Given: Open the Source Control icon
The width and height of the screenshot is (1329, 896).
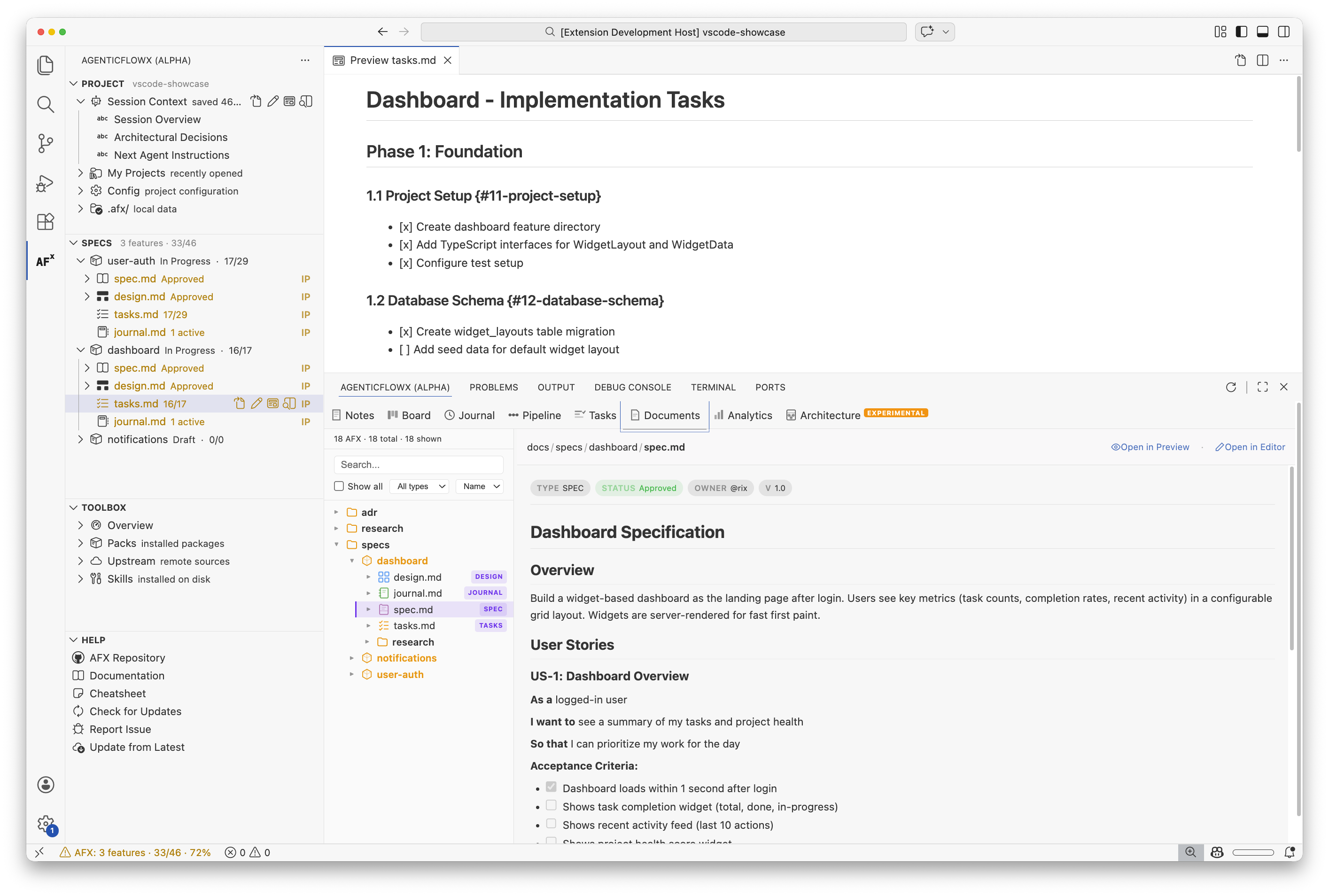Looking at the screenshot, I should 45,143.
